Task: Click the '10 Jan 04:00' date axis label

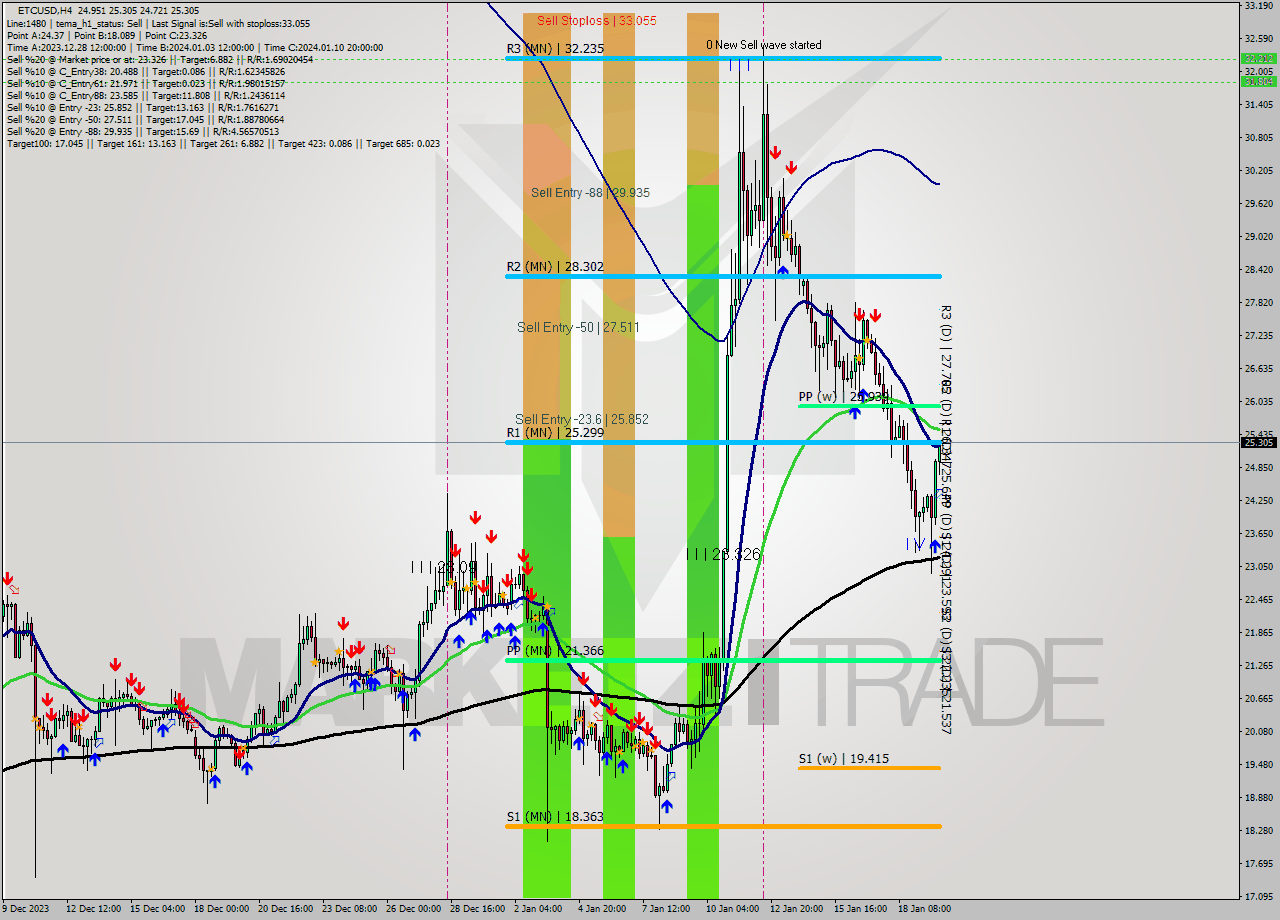Action: [x=732, y=909]
